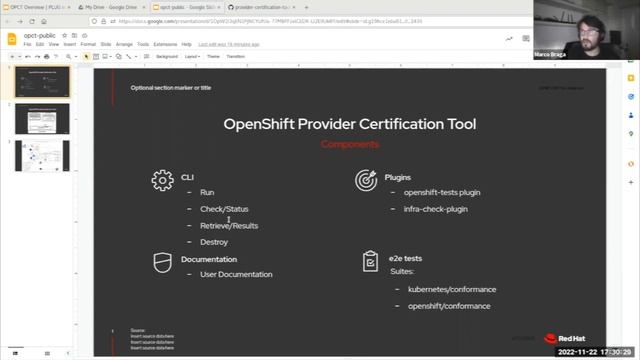Viewport: 640px width, 360px height.
Task: Go to browser home page
Action: [44, 21]
